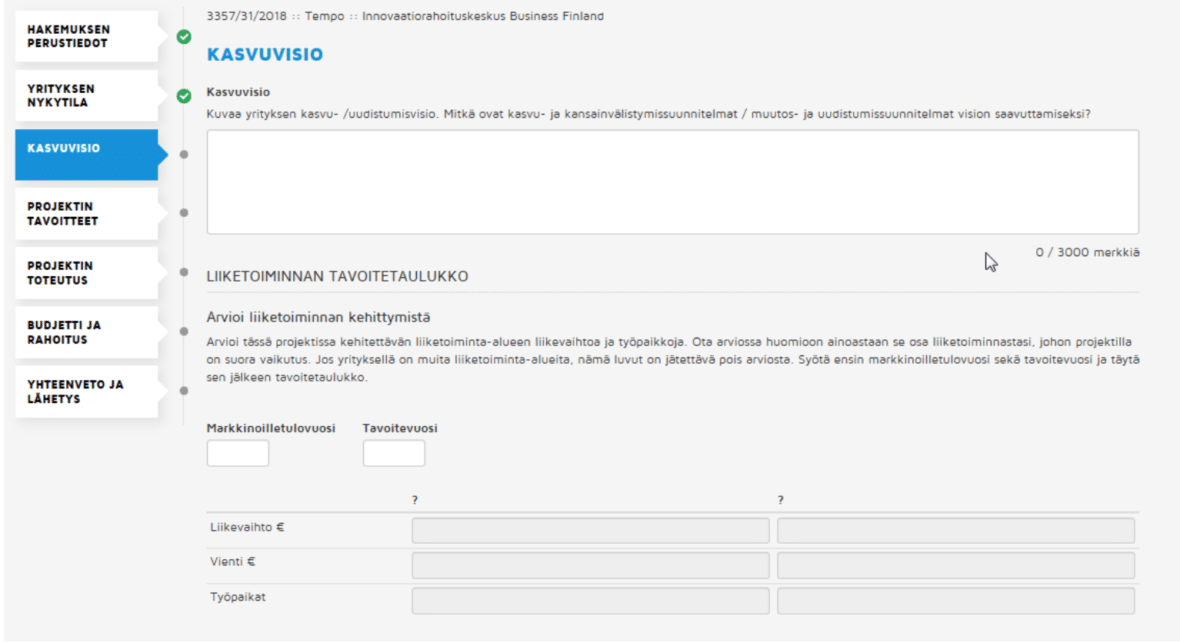This screenshot has height=643, width=1180.
Task: Click Työpaikat second column field
Action: pyautogui.click(x=956, y=601)
